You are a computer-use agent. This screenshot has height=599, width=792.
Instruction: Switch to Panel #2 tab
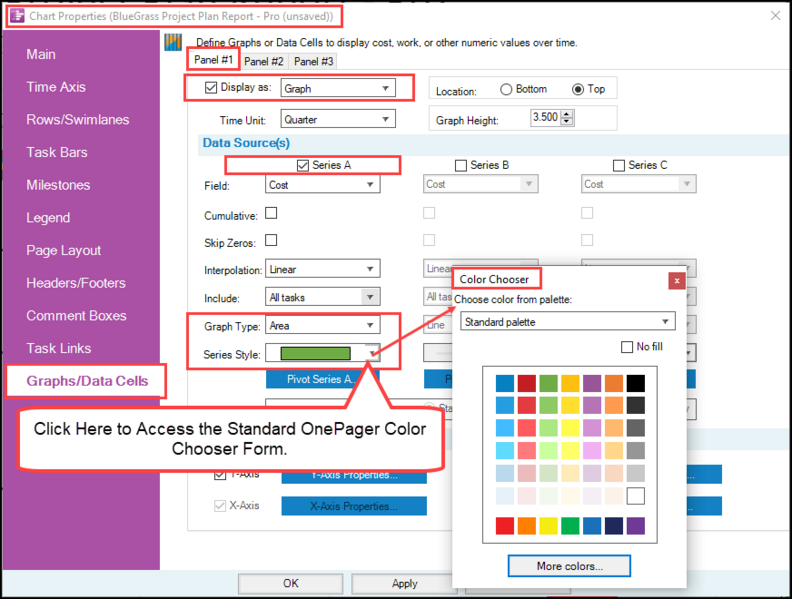[x=264, y=62]
